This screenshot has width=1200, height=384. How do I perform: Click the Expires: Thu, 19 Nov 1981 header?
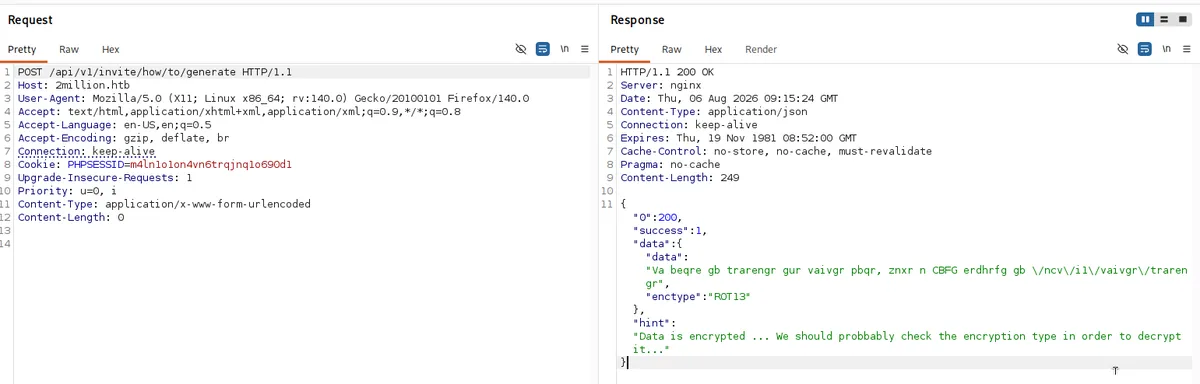coord(738,138)
